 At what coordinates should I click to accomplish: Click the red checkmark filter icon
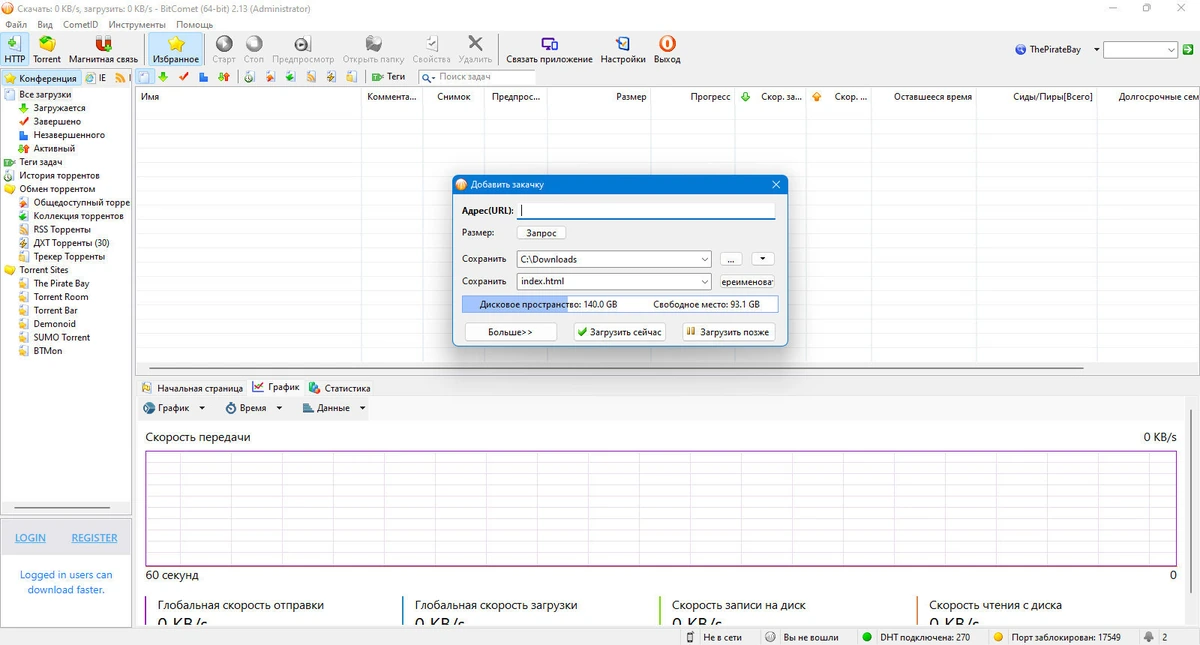(x=184, y=77)
